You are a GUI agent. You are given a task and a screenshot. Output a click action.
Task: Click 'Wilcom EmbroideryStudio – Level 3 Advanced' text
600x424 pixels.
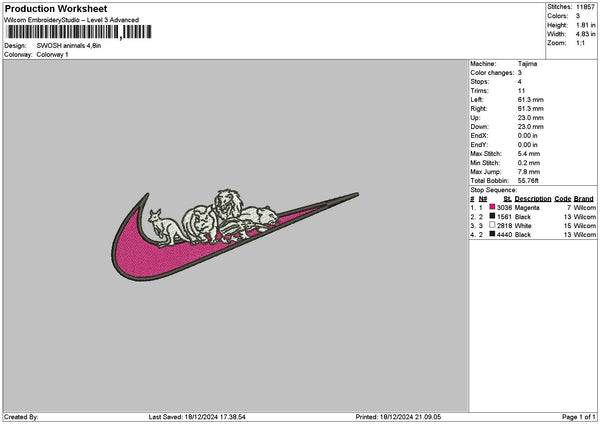pyautogui.click(x=72, y=20)
